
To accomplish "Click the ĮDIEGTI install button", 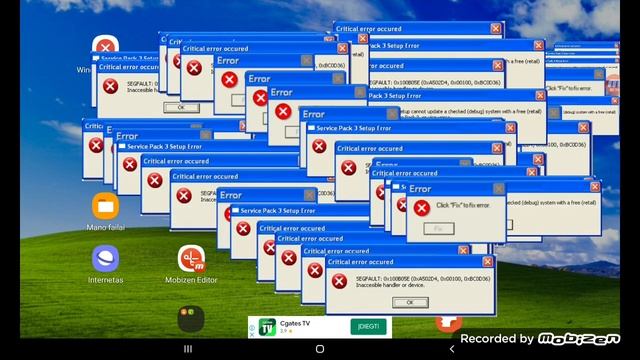I will (x=368, y=327).
